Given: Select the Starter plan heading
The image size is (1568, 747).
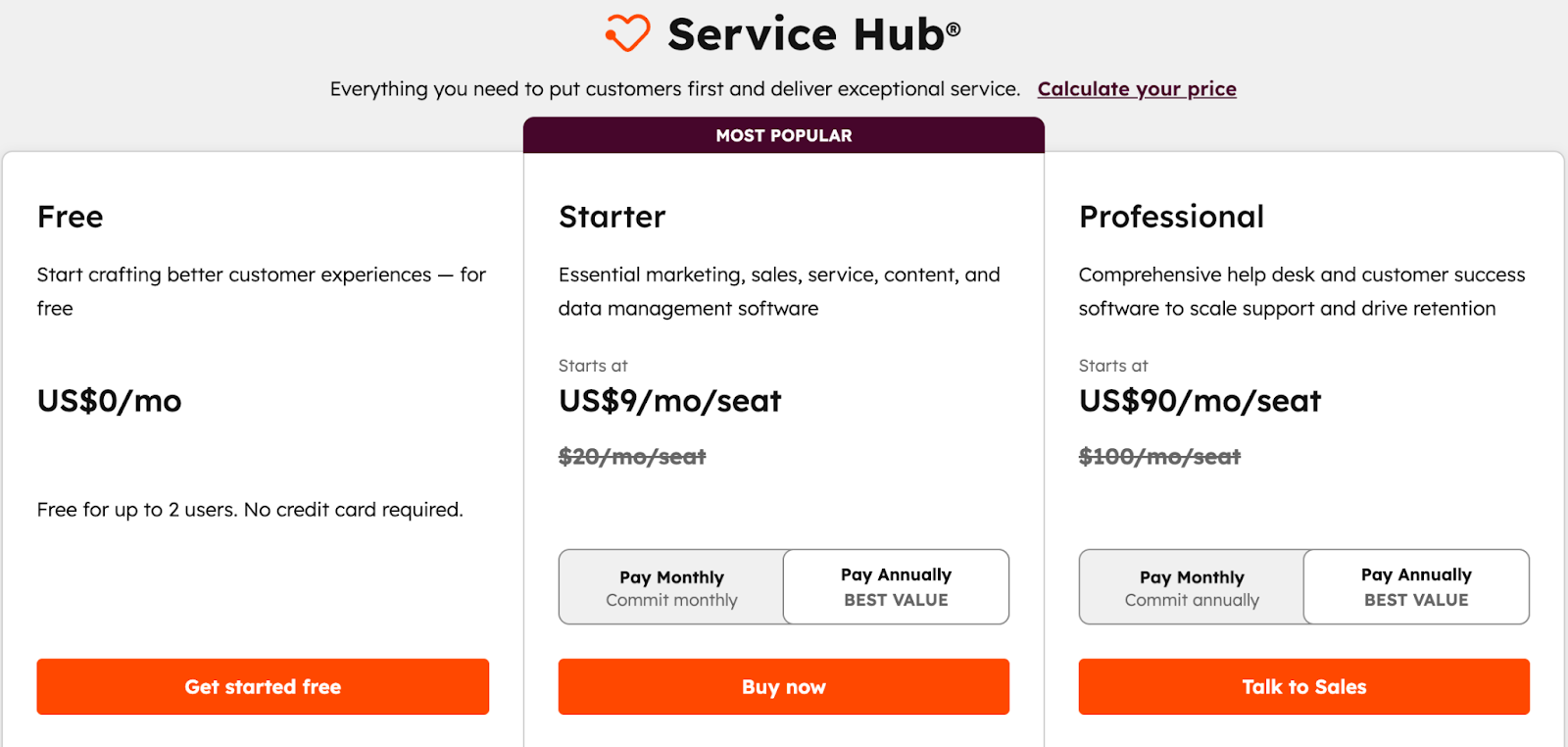Looking at the screenshot, I should point(612,217).
